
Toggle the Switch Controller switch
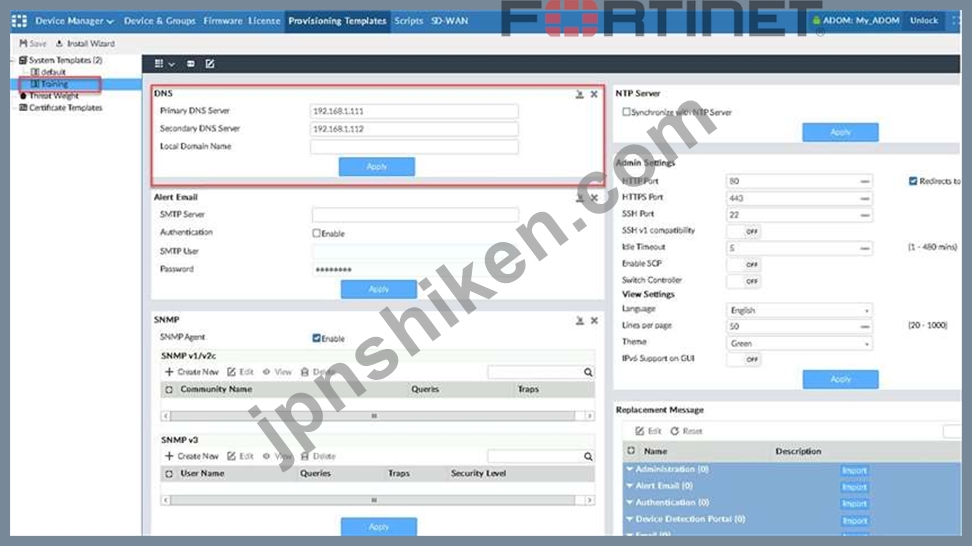tap(744, 281)
